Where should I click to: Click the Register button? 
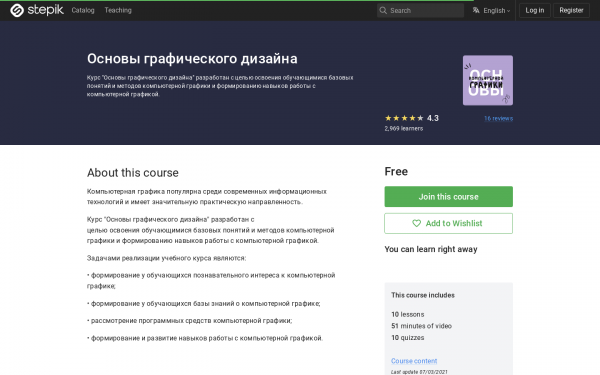571,10
